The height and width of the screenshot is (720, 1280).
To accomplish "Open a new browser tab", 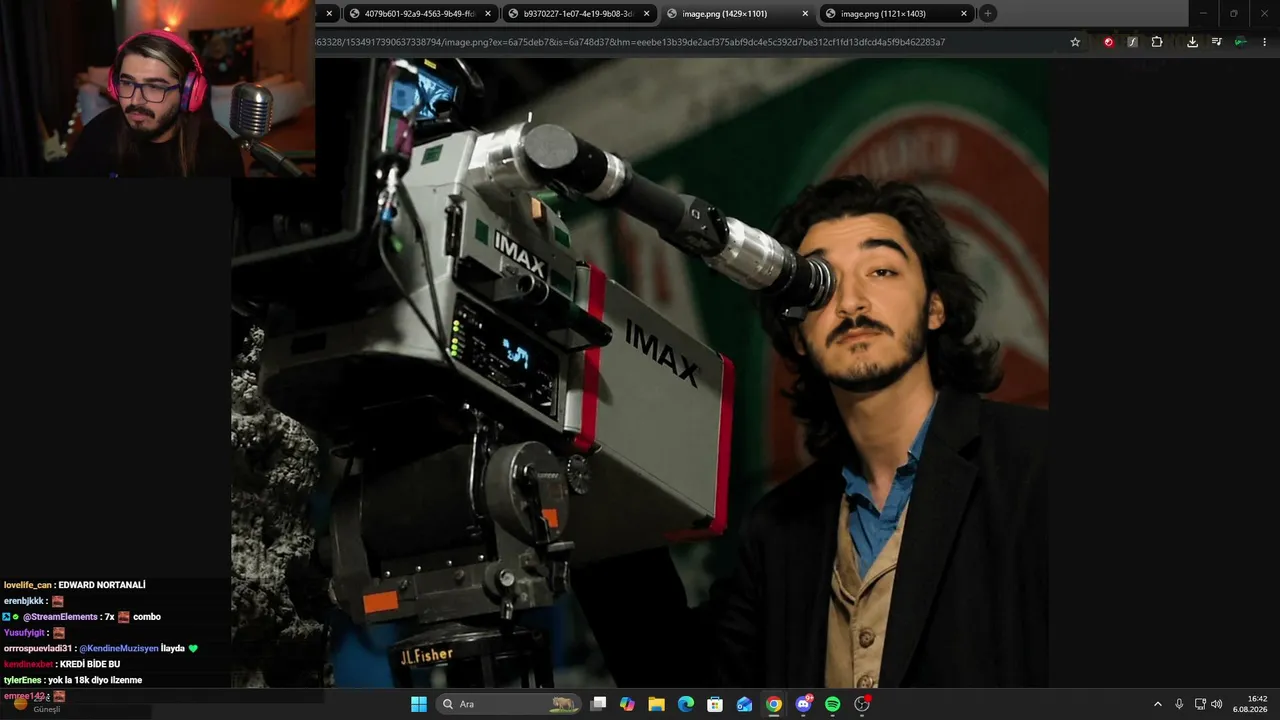I will point(988,14).
